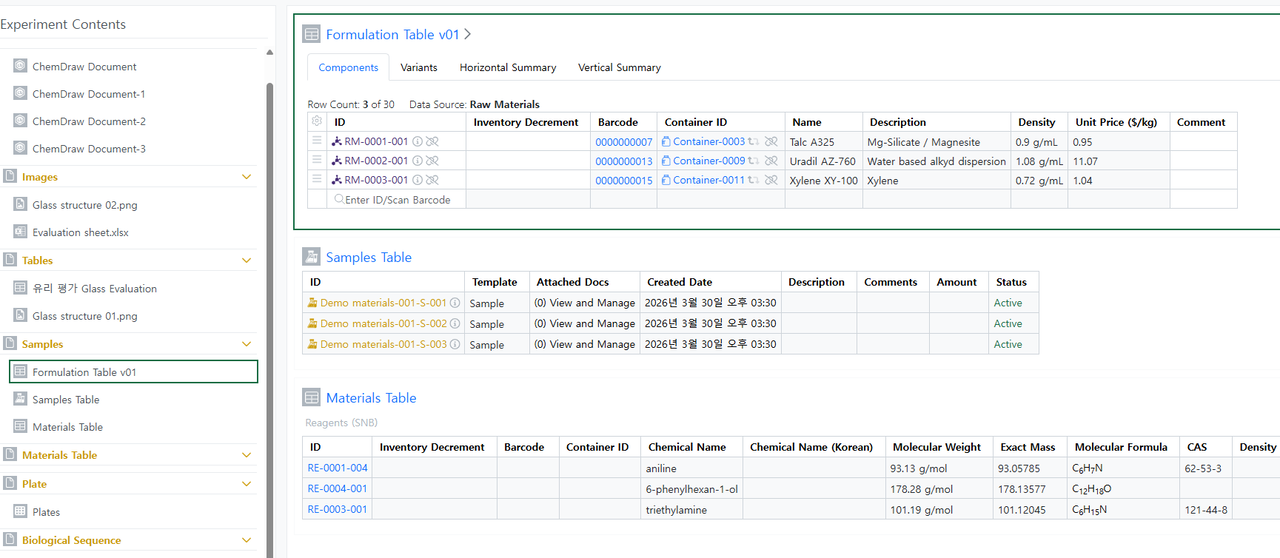The width and height of the screenshot is (1280, 558).
Task: Collapse the Plate section chevron
Action: coord(247,484)
